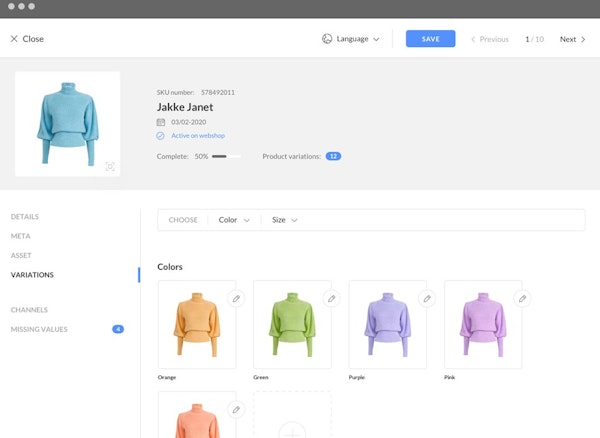Screen dimensions: 600x438
Task: Edit the Pink sweater variation
Action: click(522, 298)
